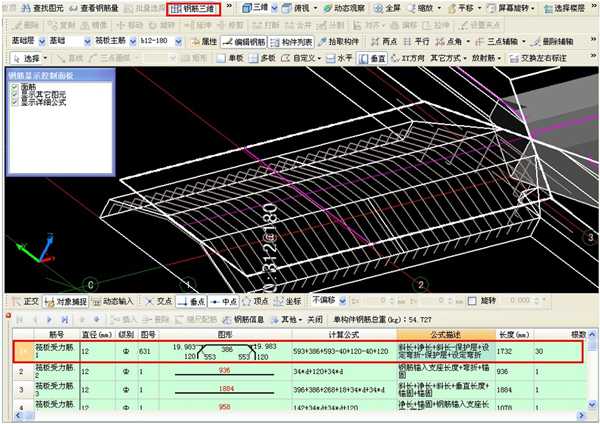Open the 其它方式 layout menu
This screenshot has height=424, width=600.
point(448,58)
